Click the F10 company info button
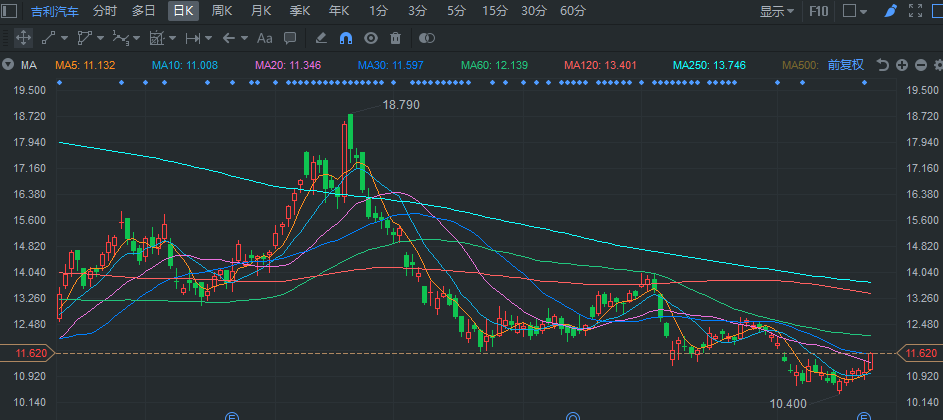The height and width of the screenshot is (420, 943). point(818,11)
